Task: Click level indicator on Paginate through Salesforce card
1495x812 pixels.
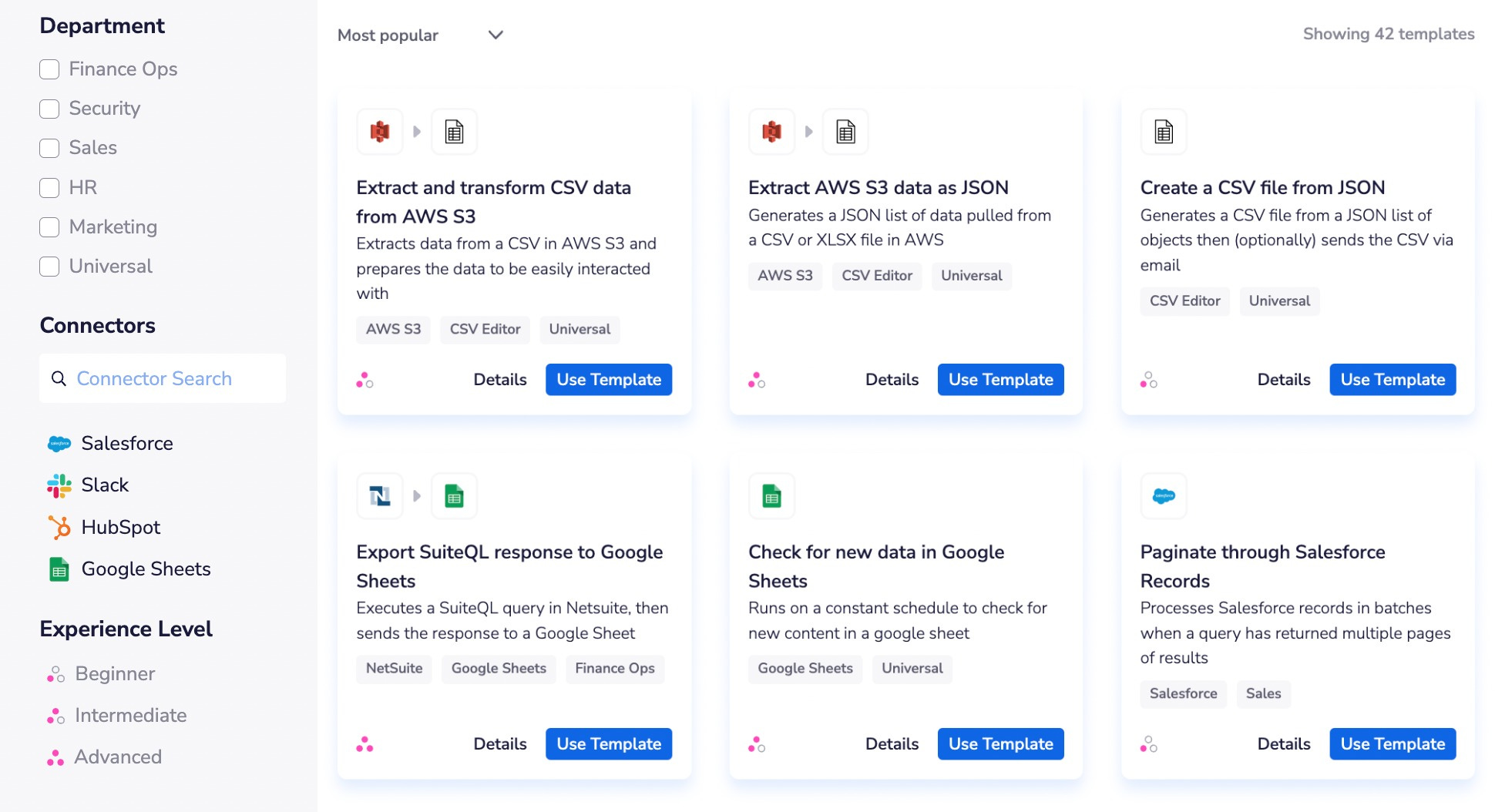Action: pyautogui.click(x=1149, y=744)
